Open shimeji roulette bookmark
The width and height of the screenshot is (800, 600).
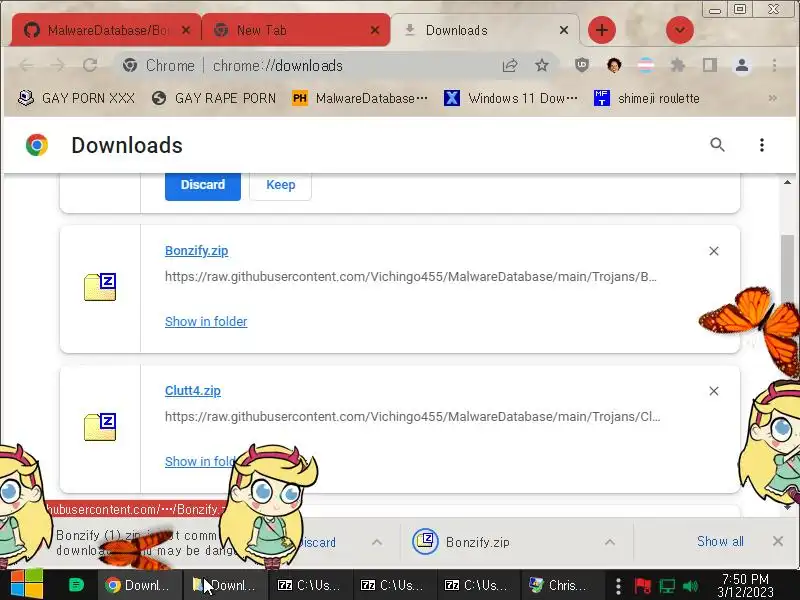647,98
